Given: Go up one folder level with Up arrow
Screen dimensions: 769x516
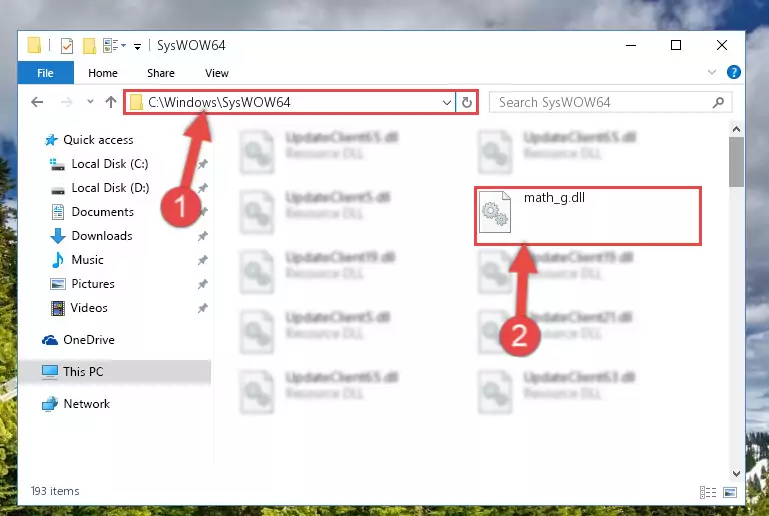Looking at the screenshot, I should (x=111, y=102).
